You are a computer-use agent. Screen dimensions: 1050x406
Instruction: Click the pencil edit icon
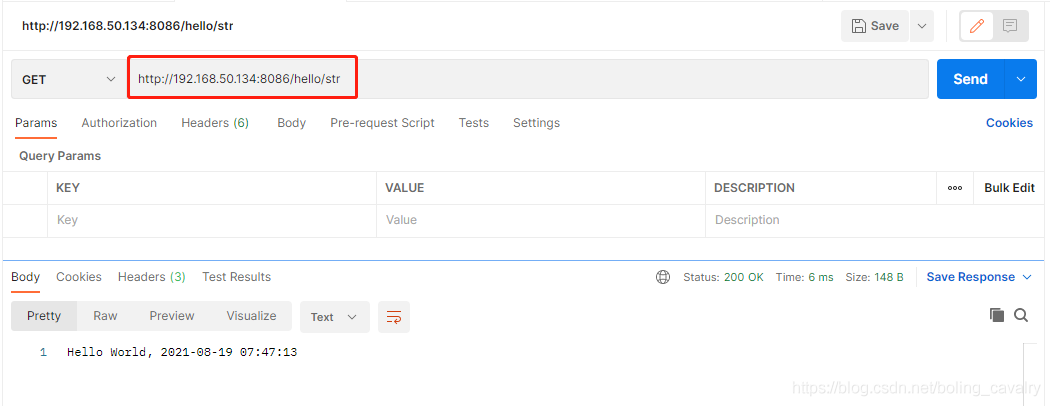tap(977, 26)
